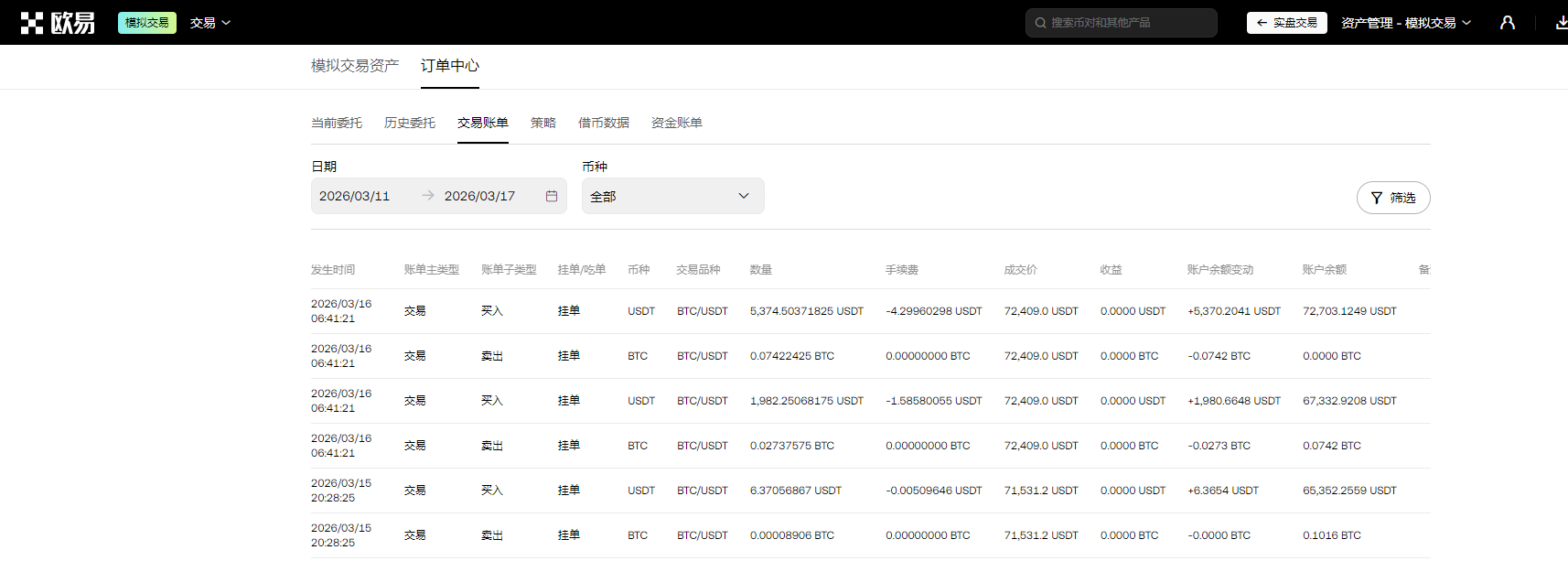Open the 币种 全部 dropdown
The image size is (1568, 561).
pos(672,196)
